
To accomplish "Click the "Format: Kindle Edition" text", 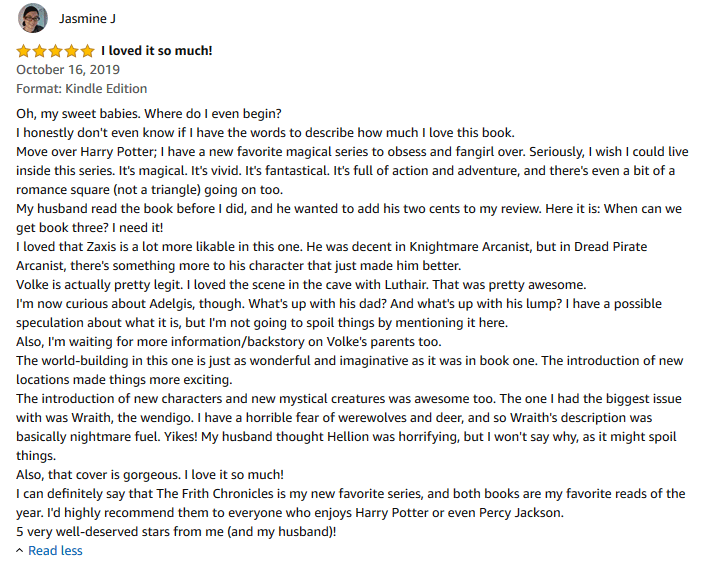I will [80, 89].
